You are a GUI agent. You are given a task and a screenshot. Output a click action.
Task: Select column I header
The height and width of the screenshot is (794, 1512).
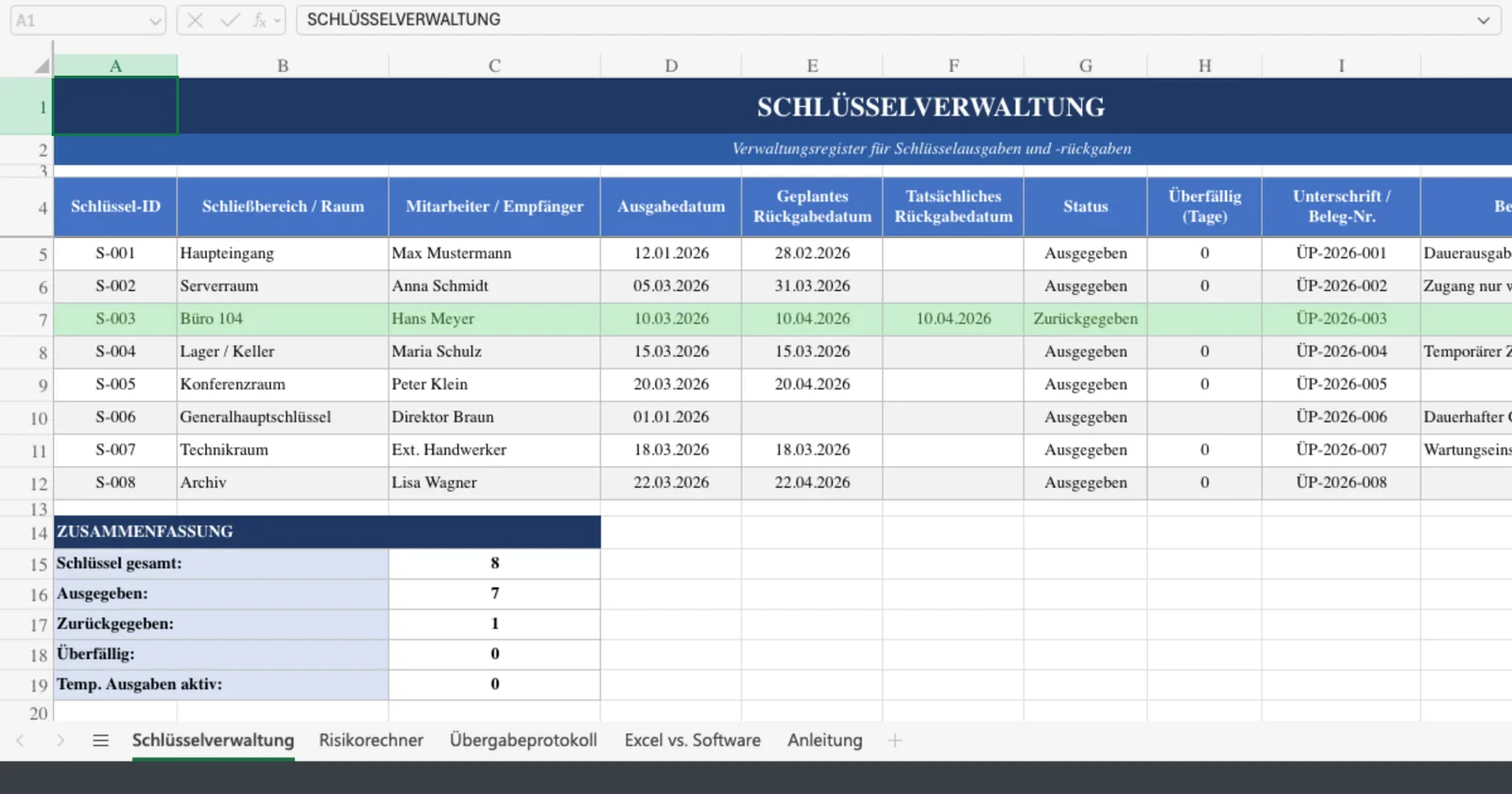coord(1341,66)
